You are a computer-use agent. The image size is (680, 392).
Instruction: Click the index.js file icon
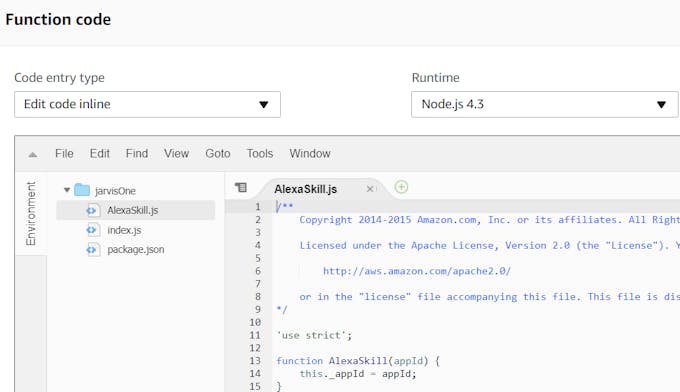coord(92,230)
